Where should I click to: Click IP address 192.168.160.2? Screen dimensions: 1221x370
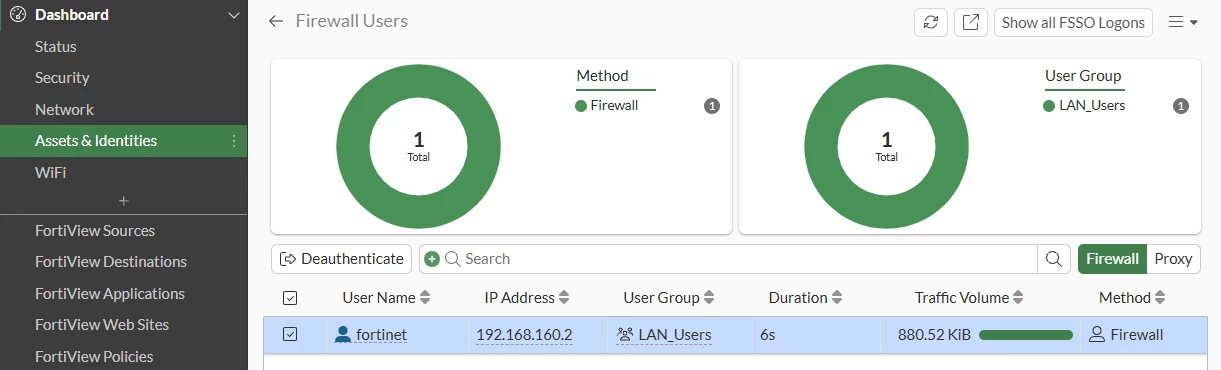tap(524, 335)
